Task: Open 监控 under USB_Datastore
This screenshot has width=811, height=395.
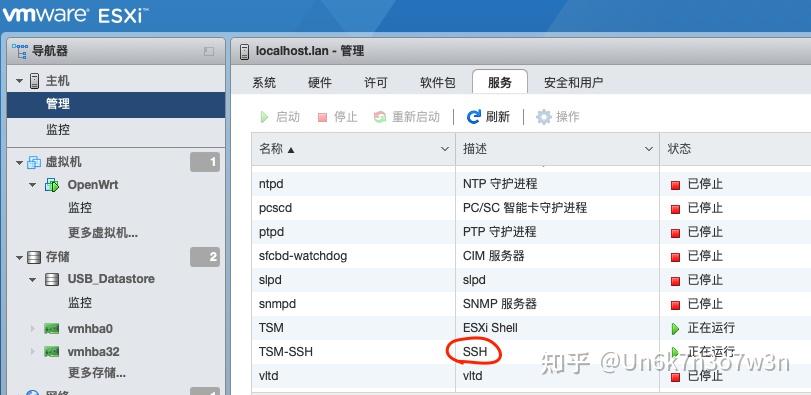Action: click(80, 302)
